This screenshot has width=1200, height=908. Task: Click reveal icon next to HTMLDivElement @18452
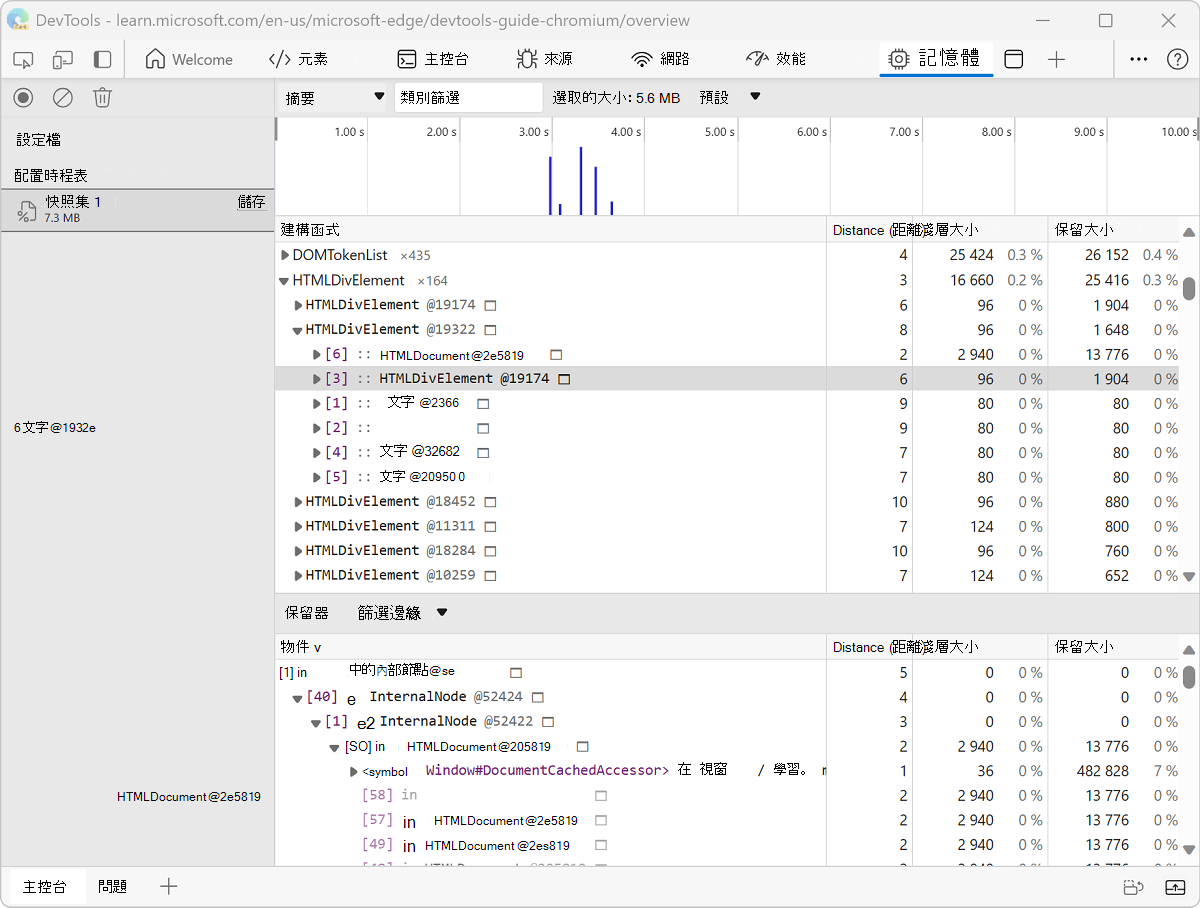[x=491, y=502]
